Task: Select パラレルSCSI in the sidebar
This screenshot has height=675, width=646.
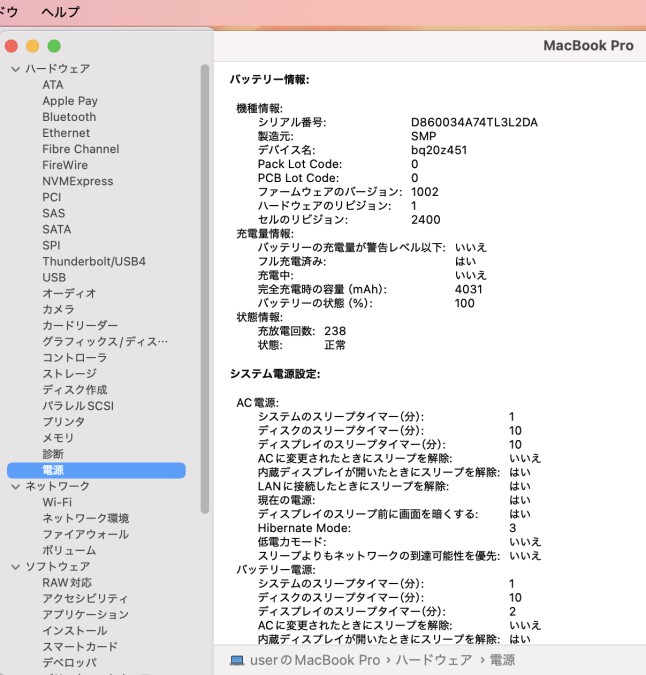Action: click(78, 406)
